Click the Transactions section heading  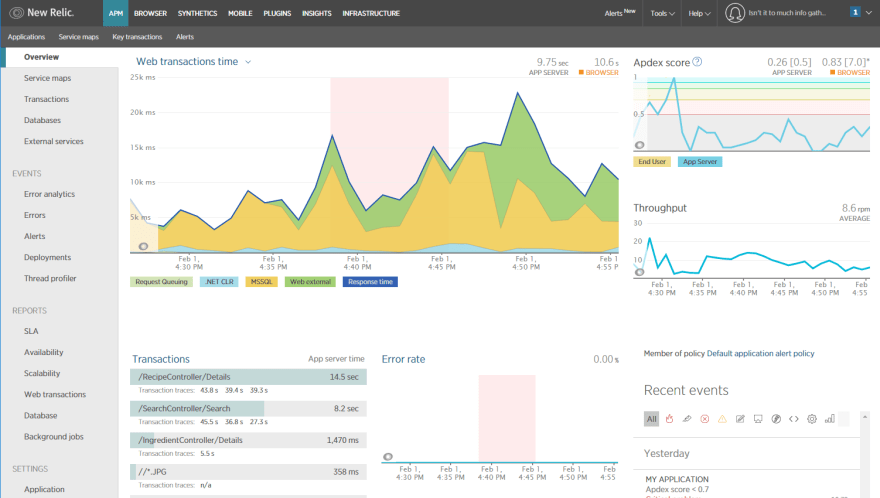click(x=161, y=359)
